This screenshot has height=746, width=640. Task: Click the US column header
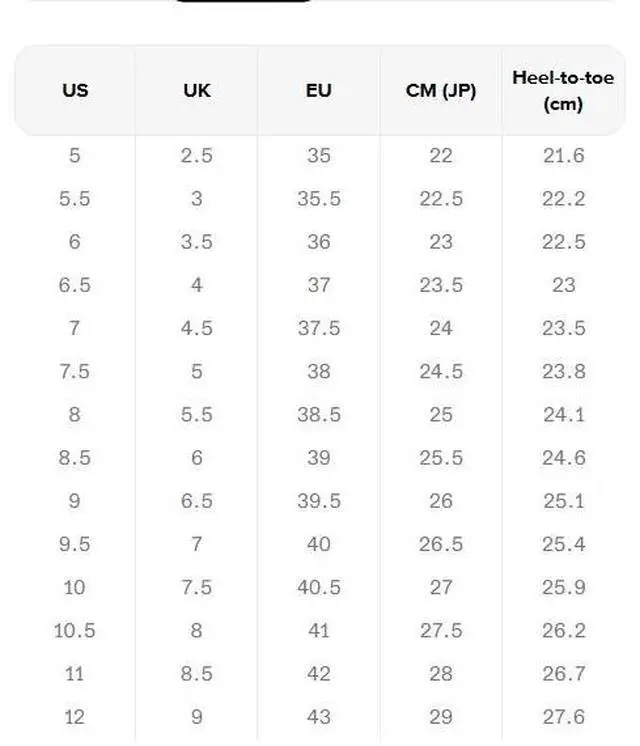[x=75, y=90]
